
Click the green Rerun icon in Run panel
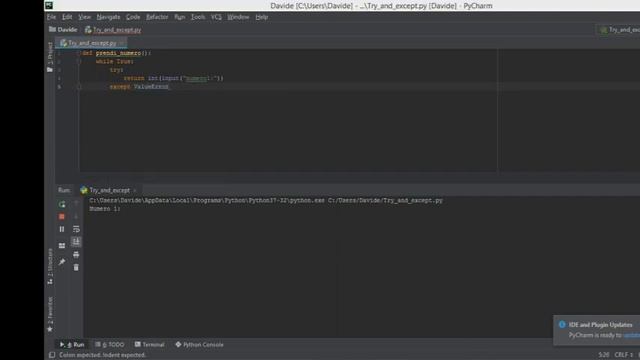[x=62, y=204]
